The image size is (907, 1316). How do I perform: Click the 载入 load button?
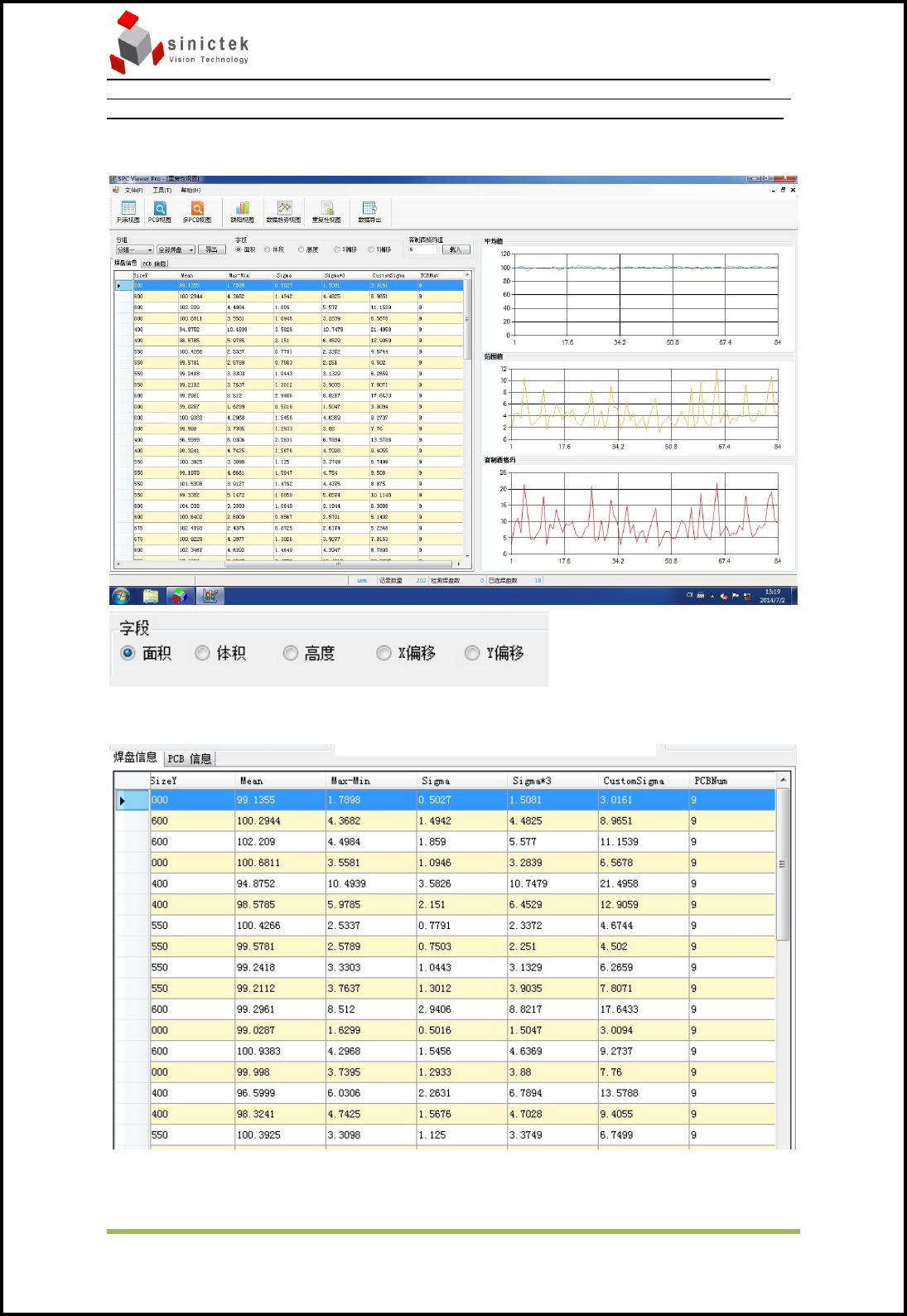click(456, 249)
